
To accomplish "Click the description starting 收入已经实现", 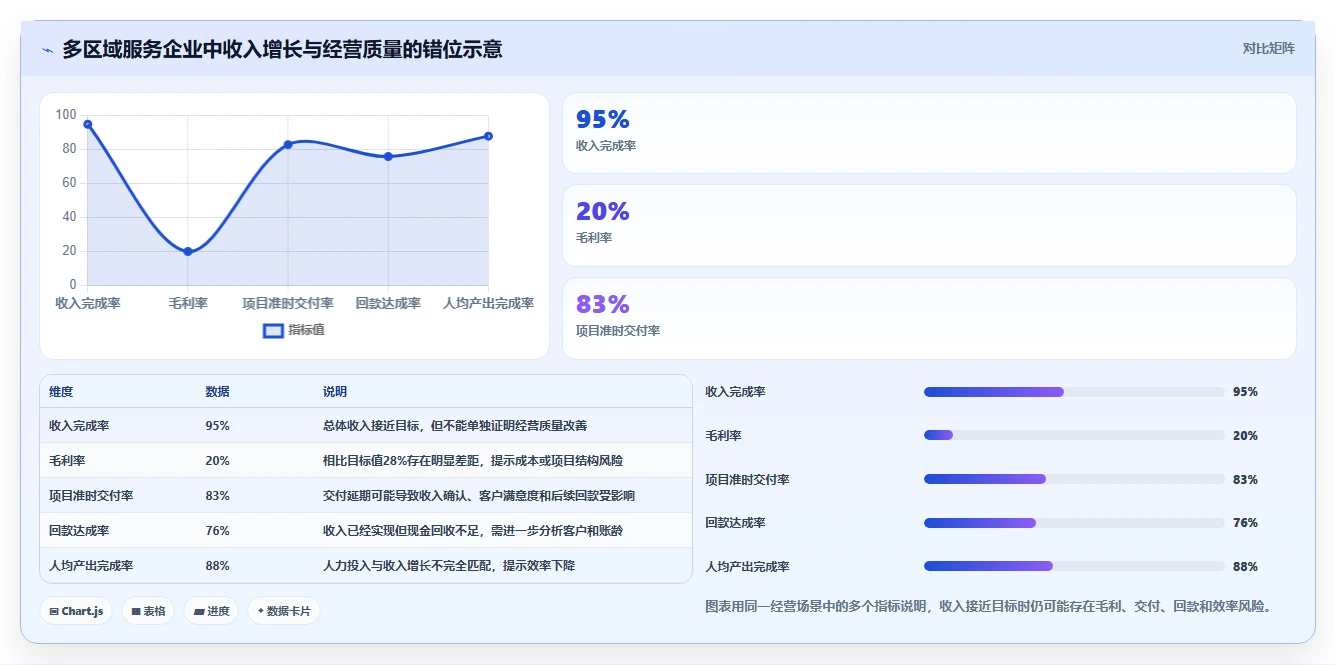I will (x=473, y=530).
